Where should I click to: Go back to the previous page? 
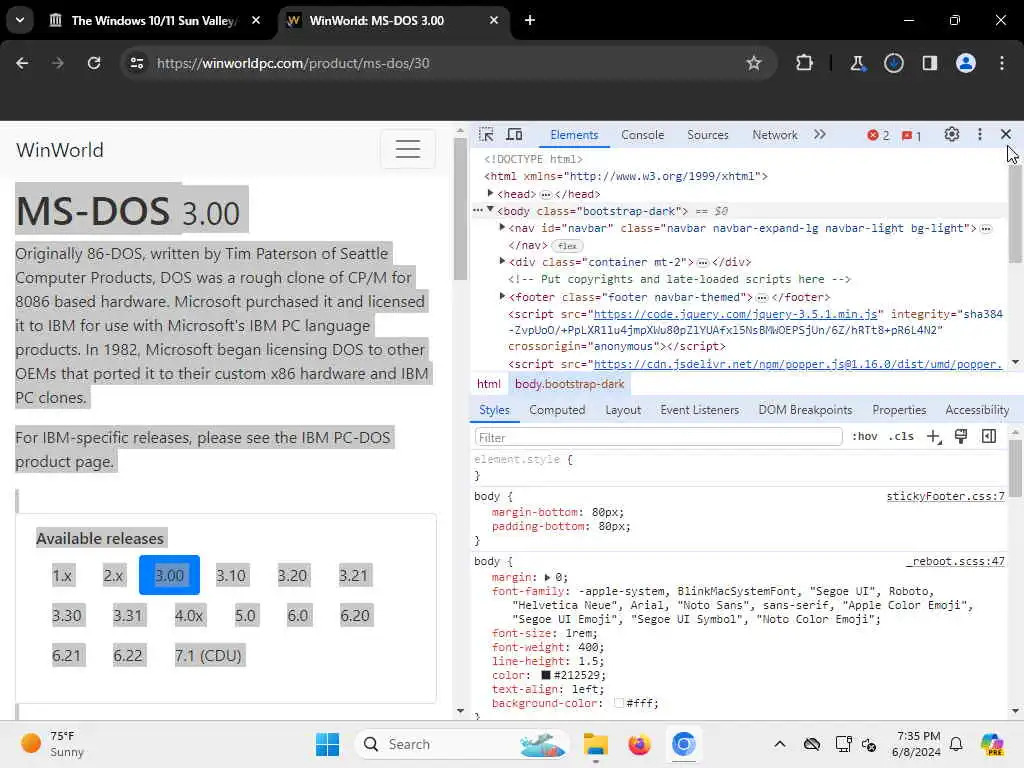click(22, 63)
